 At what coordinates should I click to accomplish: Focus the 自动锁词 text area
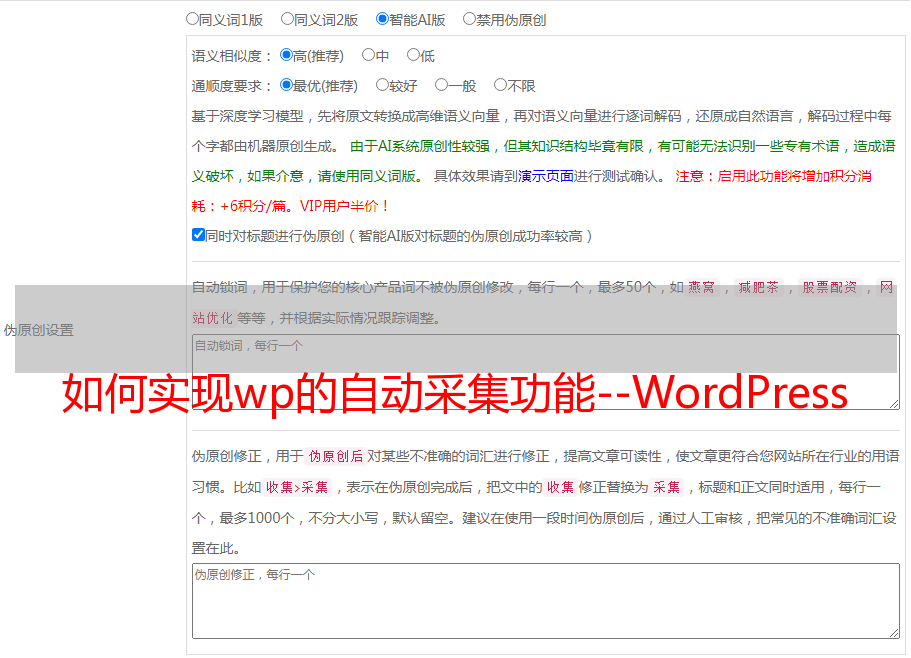[x=546, y=372]
